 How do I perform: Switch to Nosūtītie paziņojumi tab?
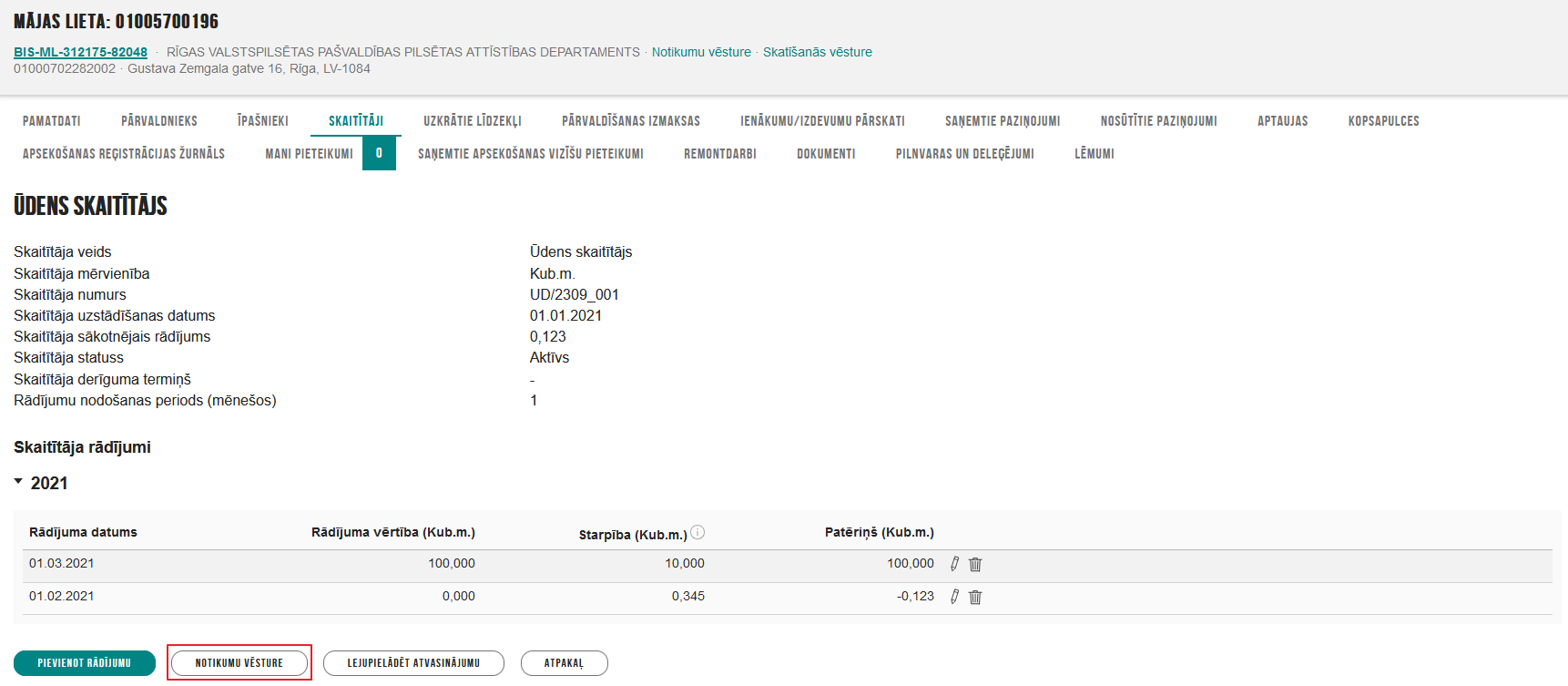pyautogui.click(x=1158, y=120)
